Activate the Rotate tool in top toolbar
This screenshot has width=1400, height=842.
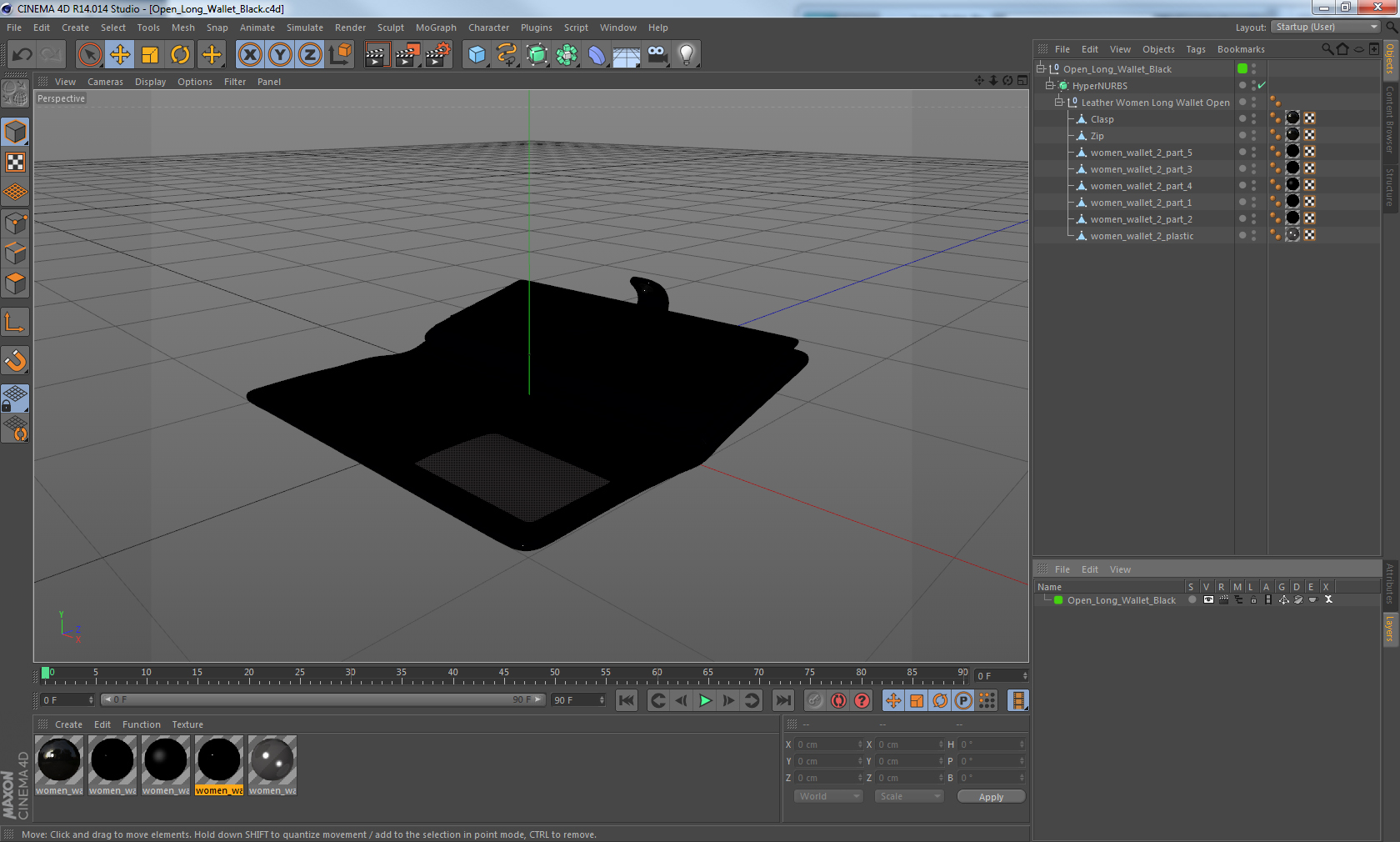point(180,55)
